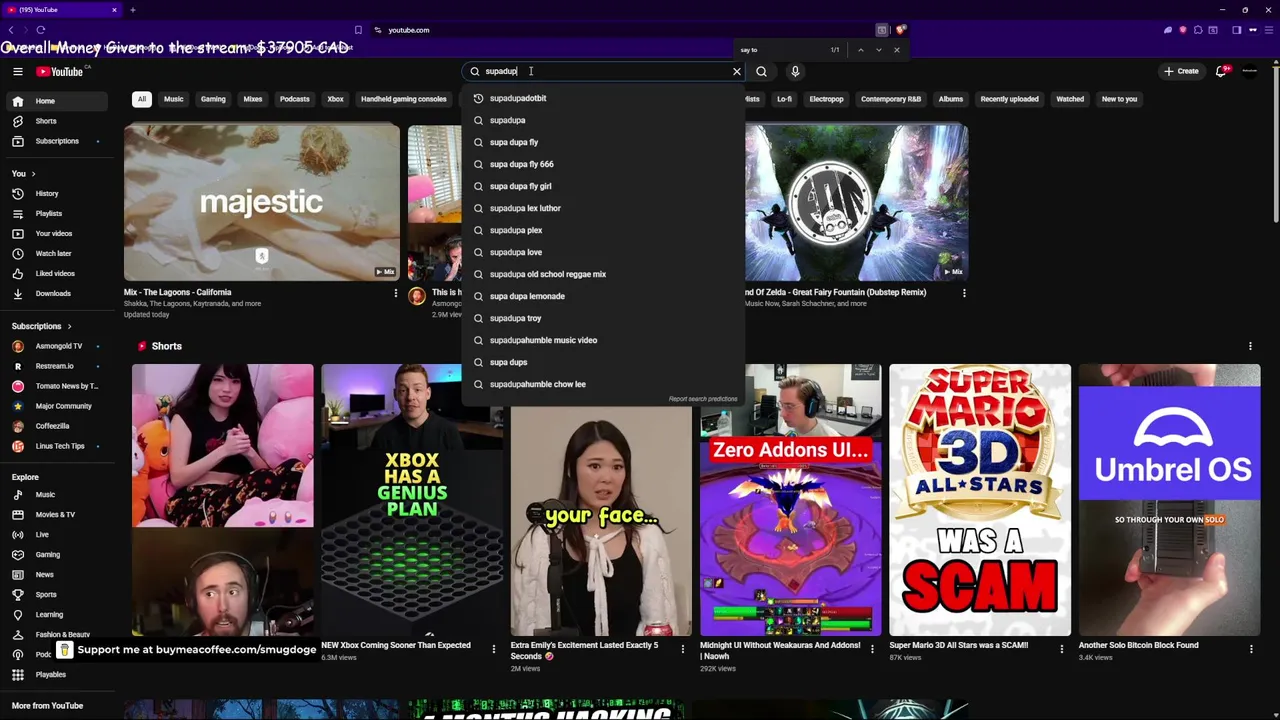
Task: Select the Lo-fi filter chip
Action: 784,99
